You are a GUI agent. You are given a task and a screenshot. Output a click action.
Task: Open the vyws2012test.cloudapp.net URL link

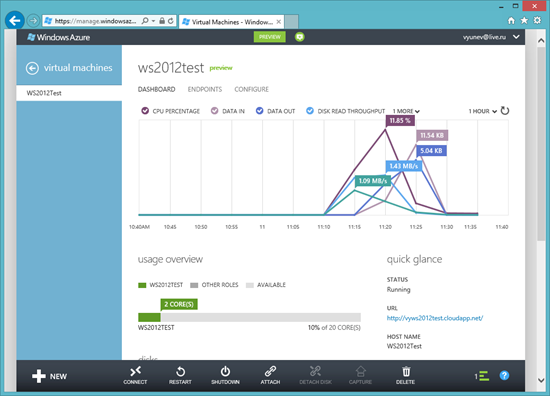point(435,318)
